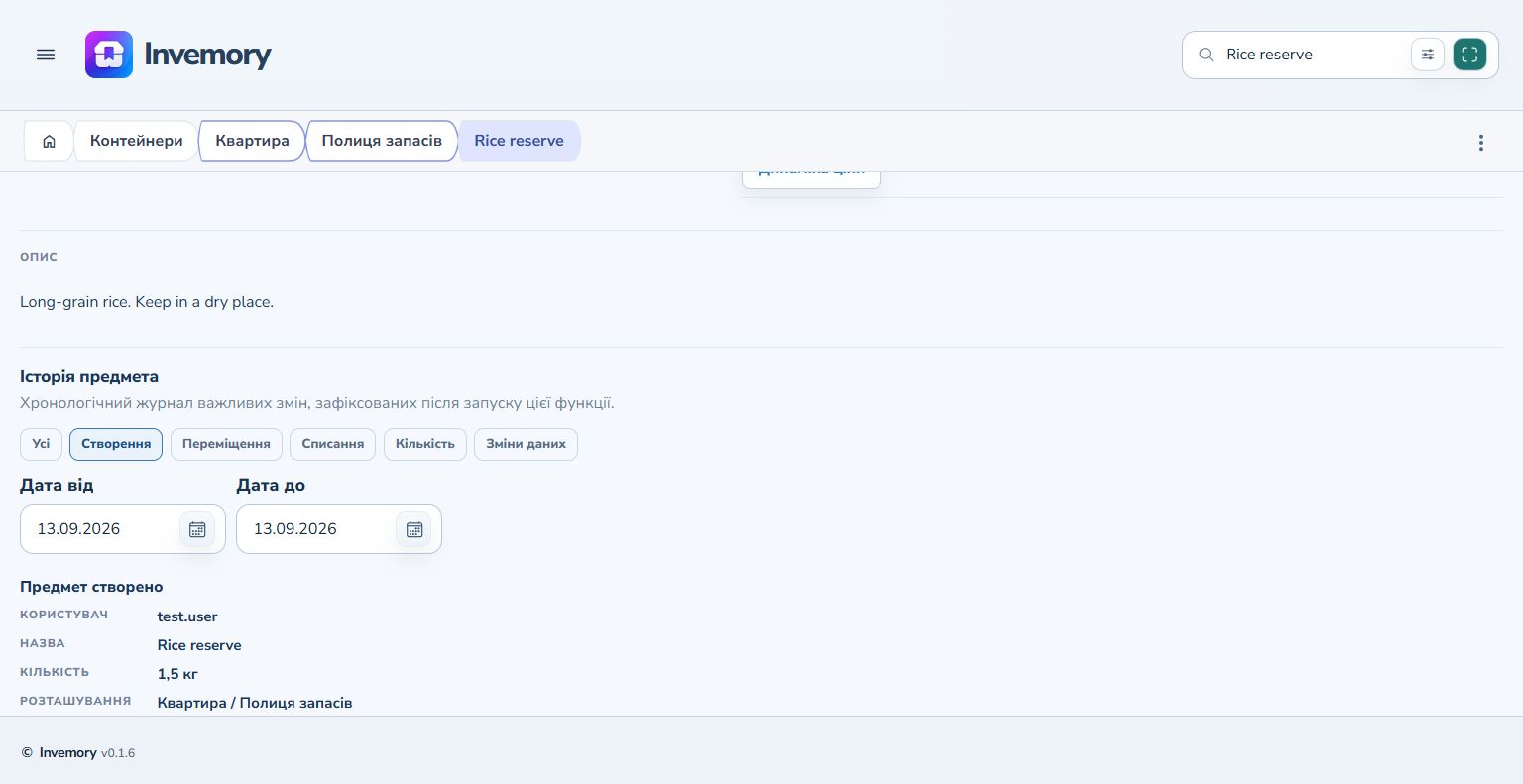This screenshot has height=784, width=1523.
Task: Toggle the Створення history filter
Action: (116, 444)
